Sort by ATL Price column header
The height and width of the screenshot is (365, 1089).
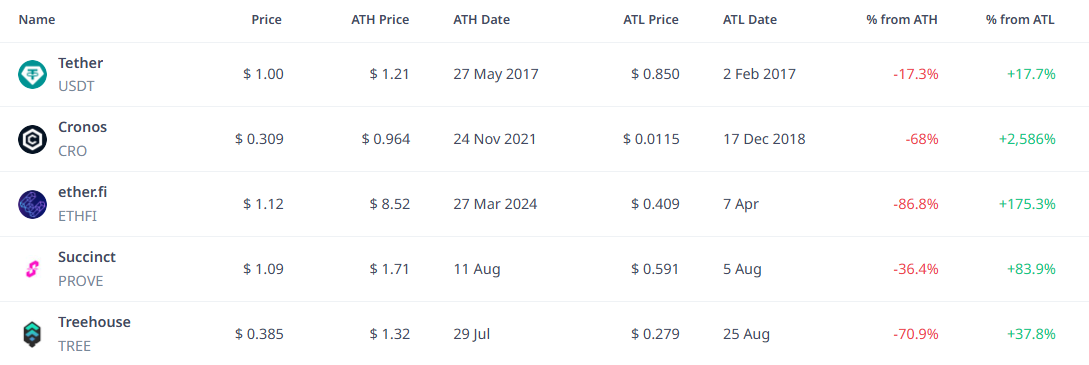tap(651, 20)
